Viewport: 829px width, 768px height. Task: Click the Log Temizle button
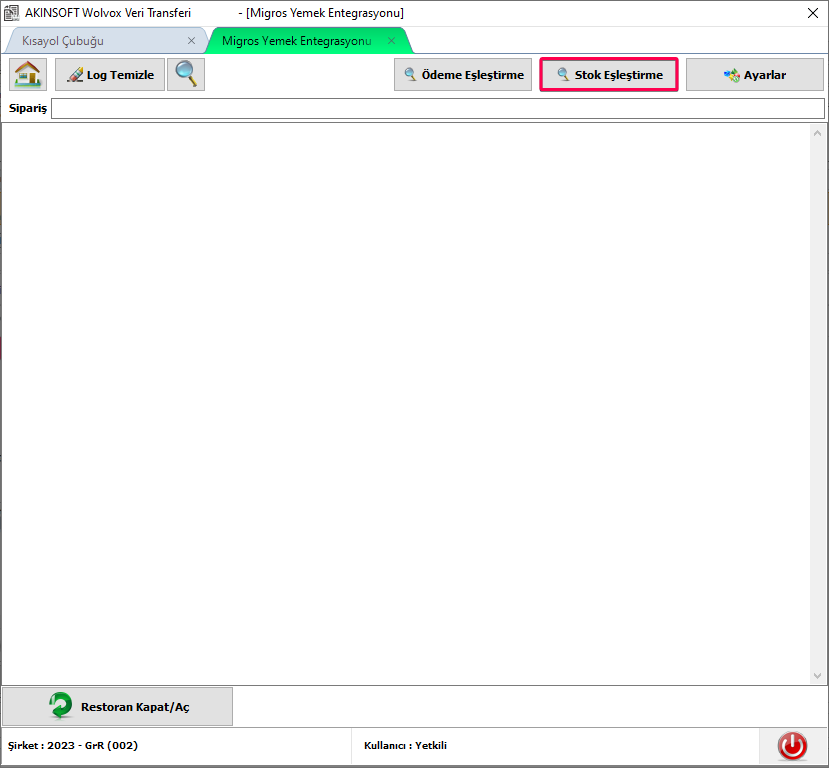[x=110, y=75]
